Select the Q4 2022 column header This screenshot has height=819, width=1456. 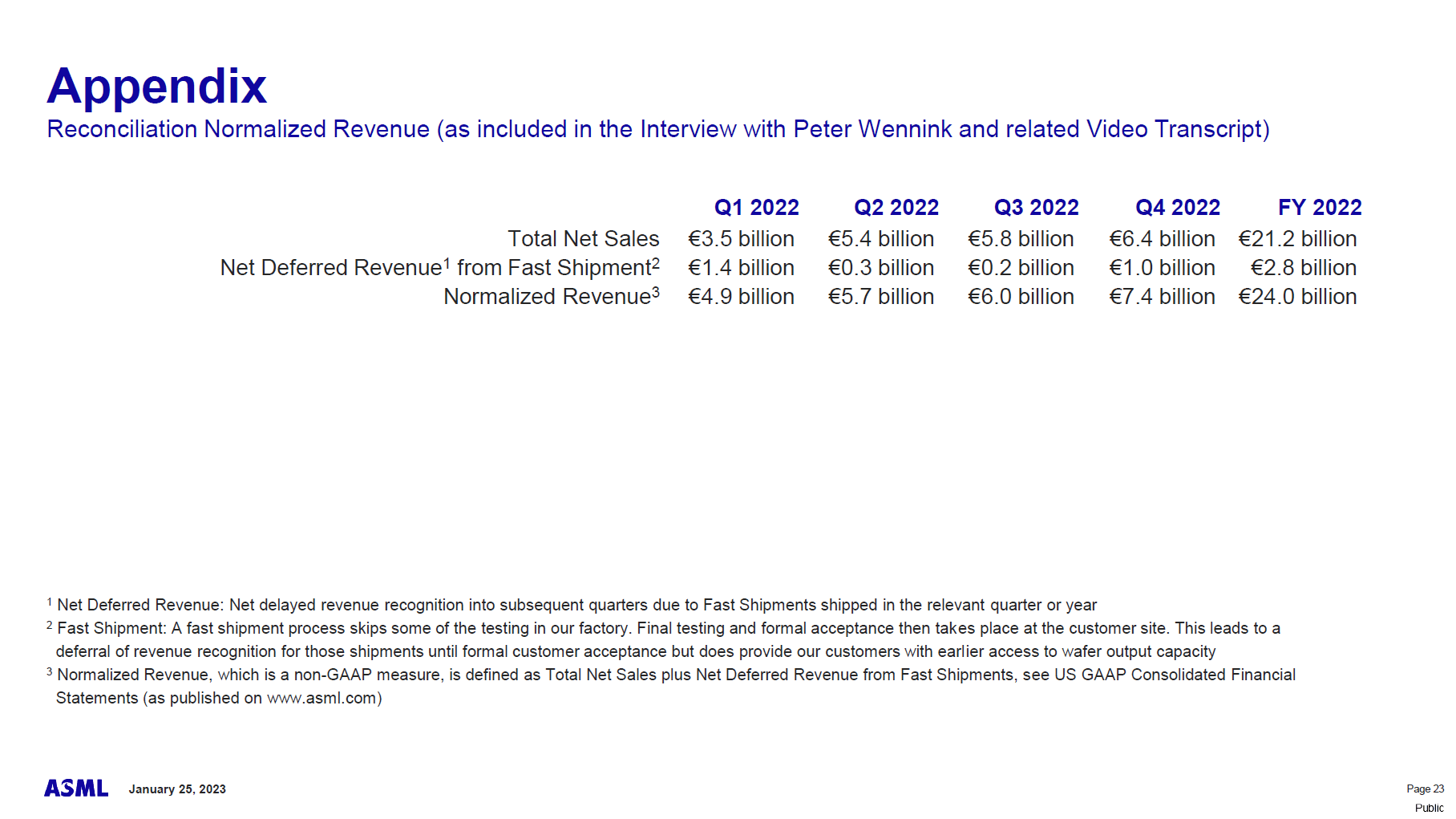1178,208
